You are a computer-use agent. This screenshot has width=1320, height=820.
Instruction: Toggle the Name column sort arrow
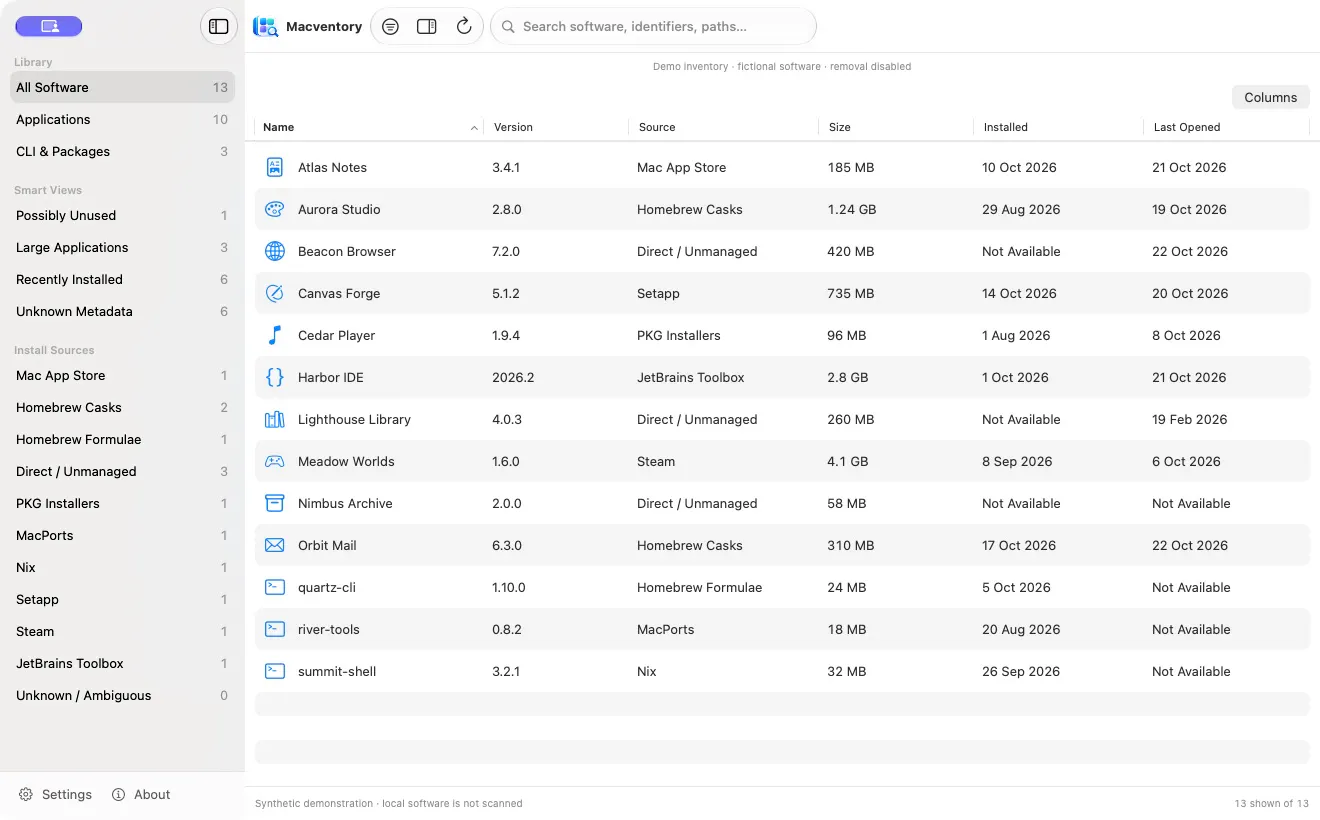[474, 128]
